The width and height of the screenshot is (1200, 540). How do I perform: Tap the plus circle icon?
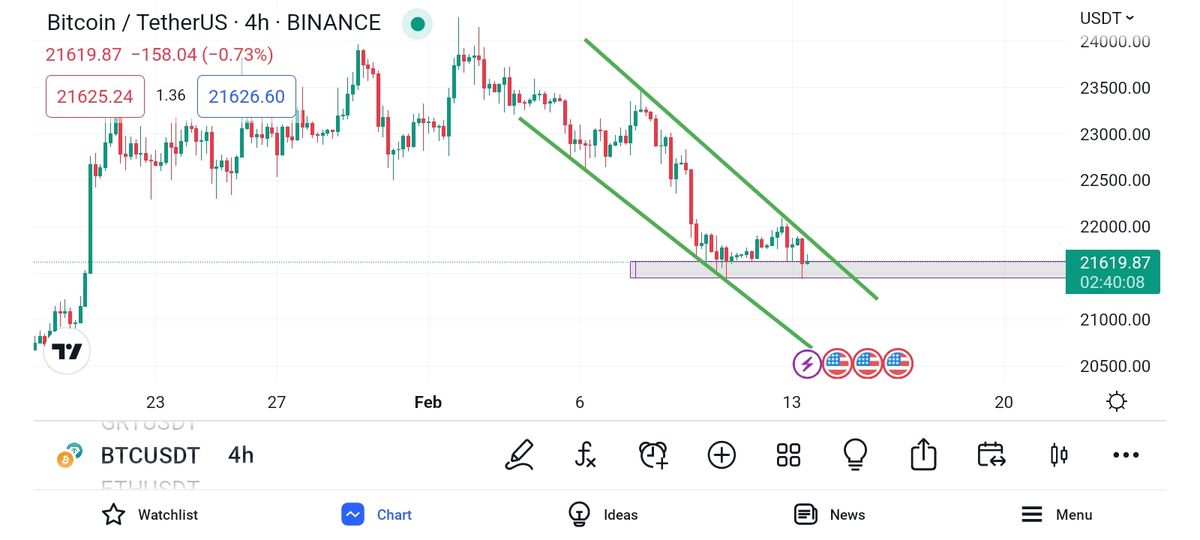[x=721, y=455]
